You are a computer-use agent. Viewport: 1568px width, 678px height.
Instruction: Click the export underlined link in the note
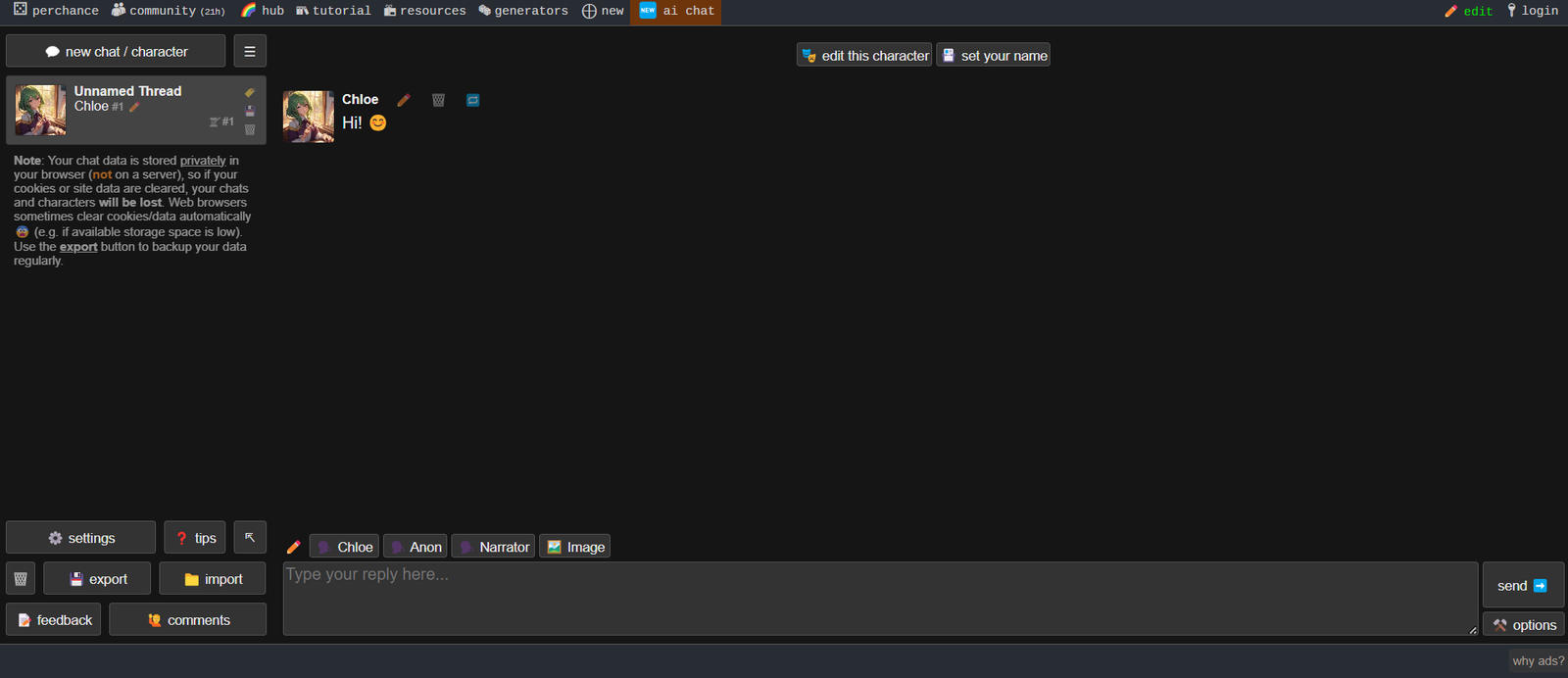(78, 247)
